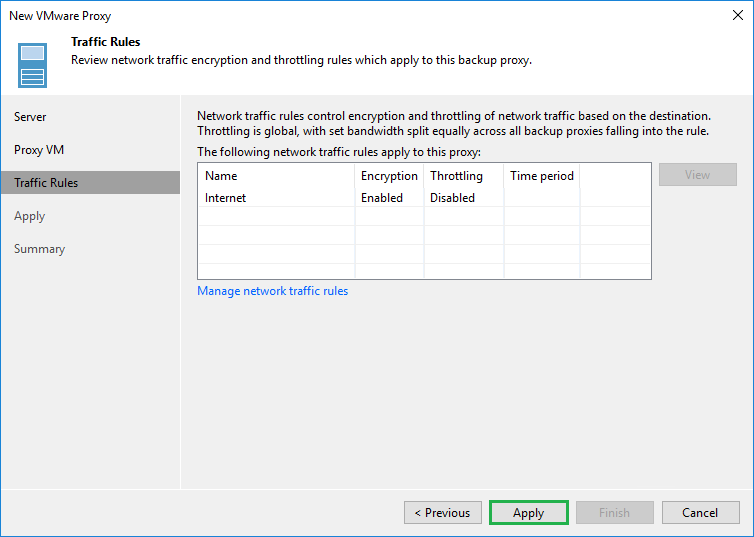Click the Encryption column header

click(x=389, y=176)
